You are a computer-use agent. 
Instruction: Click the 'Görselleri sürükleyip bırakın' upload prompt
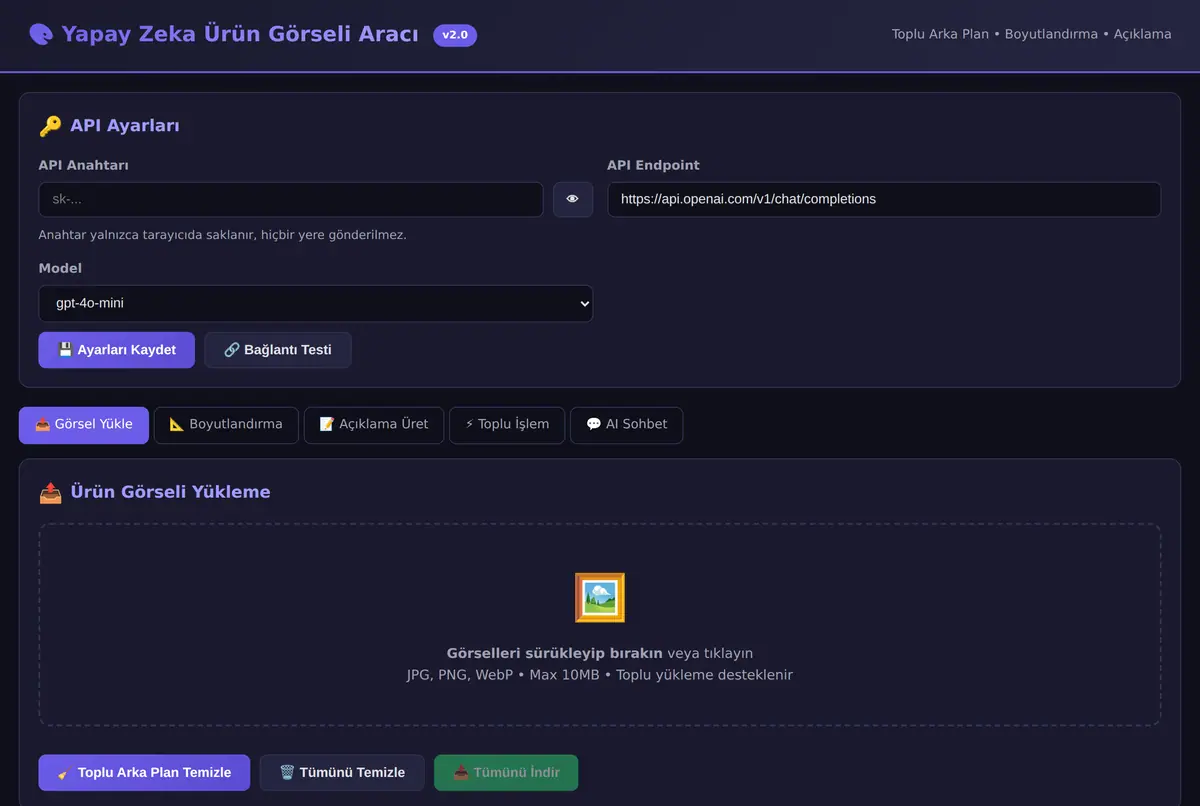[600, 653]
